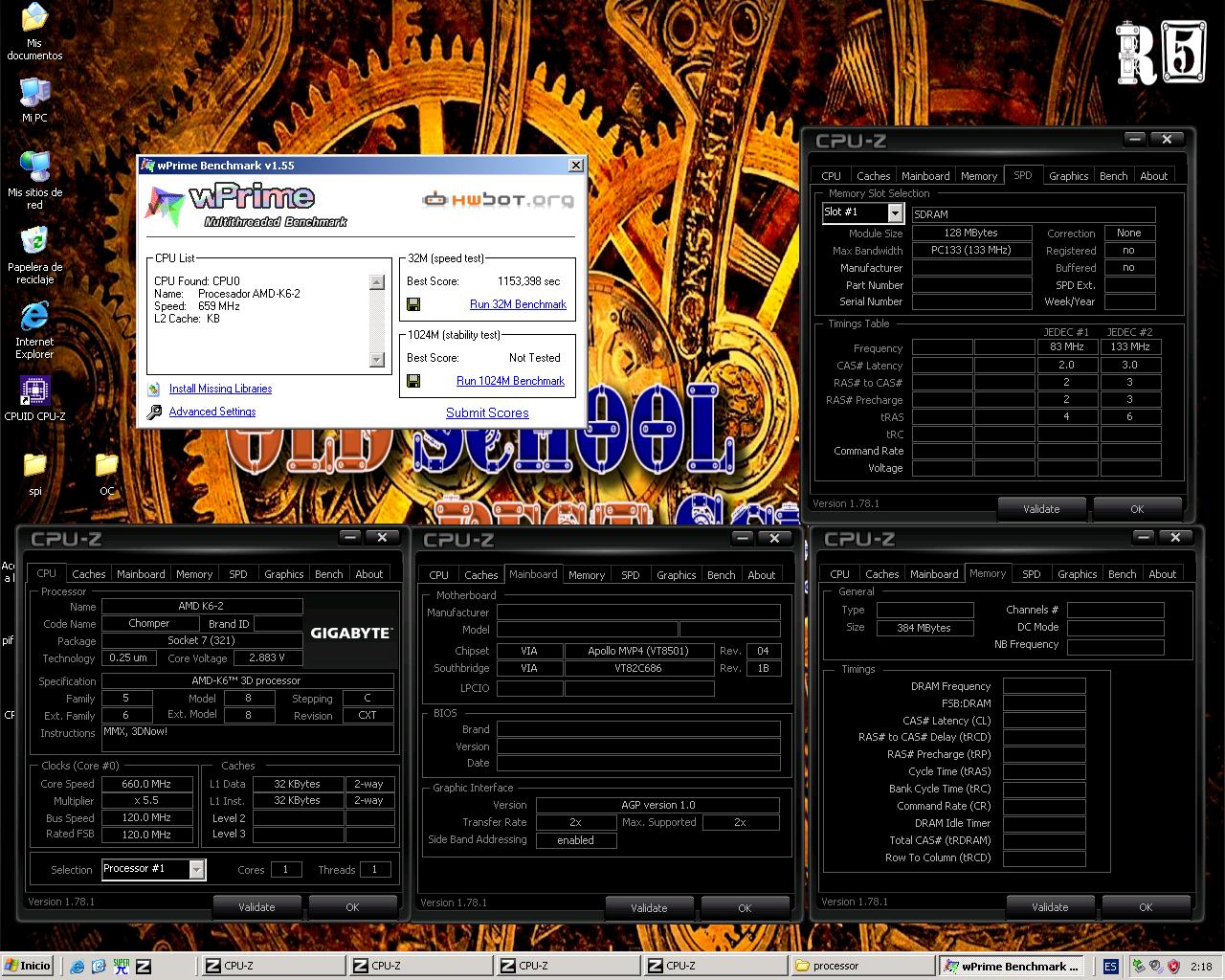Open Memory tab in Mainboard window
Viewport: 1225px width, 980px height.
coord(587,575)
